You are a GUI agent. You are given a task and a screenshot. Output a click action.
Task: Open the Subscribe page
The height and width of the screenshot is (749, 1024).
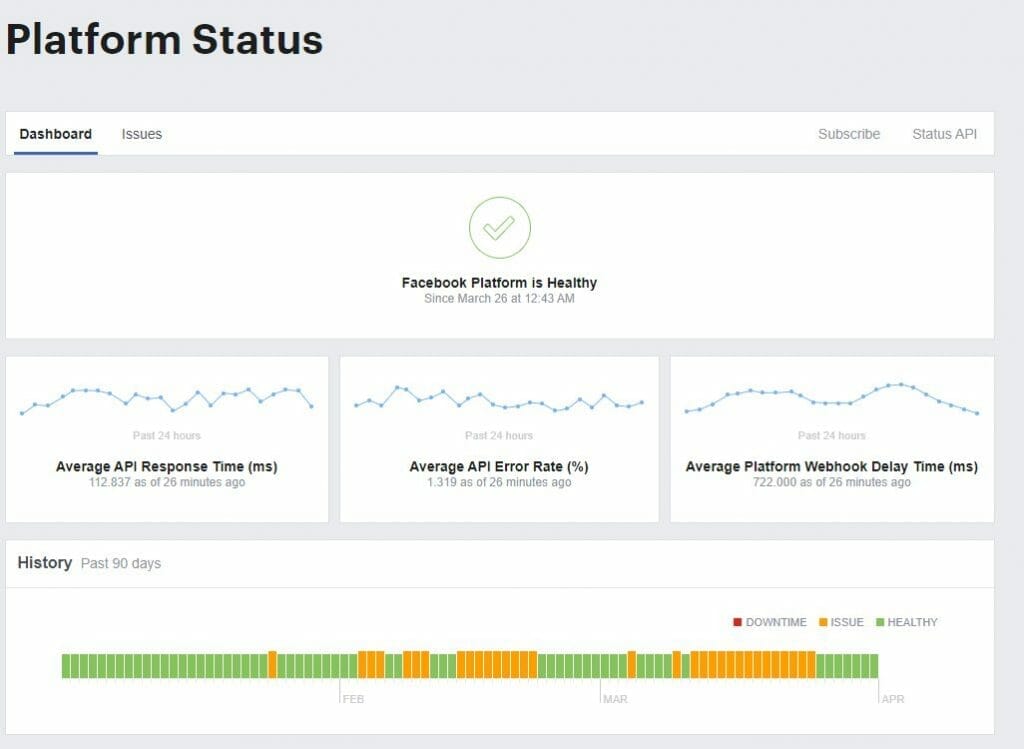849,133
